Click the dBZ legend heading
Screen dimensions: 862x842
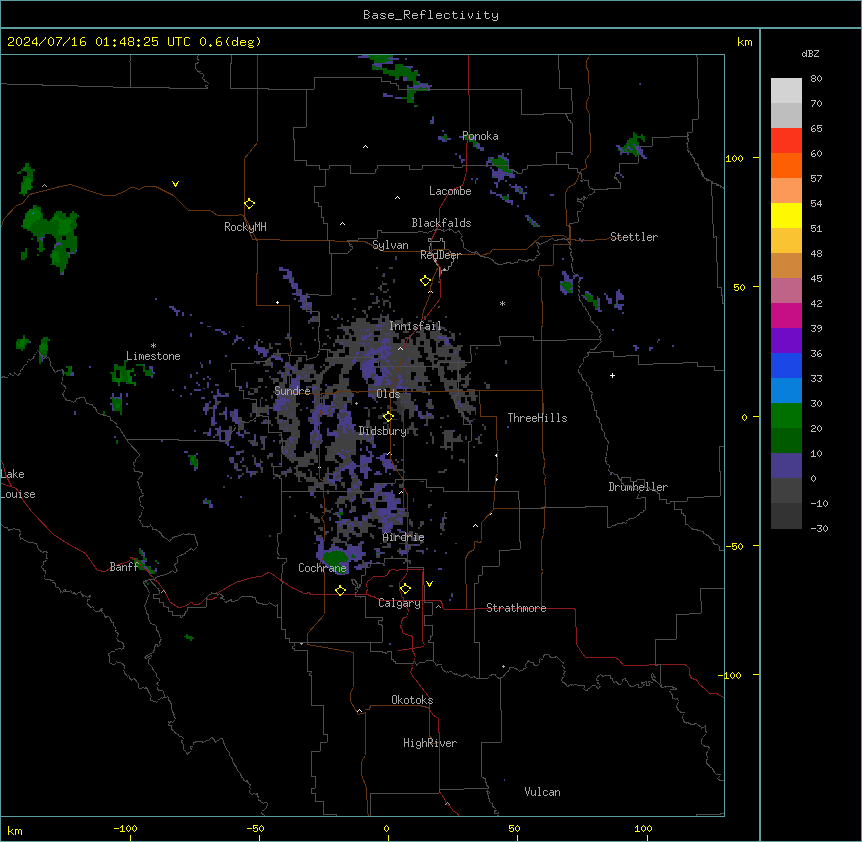click(810, 53)
